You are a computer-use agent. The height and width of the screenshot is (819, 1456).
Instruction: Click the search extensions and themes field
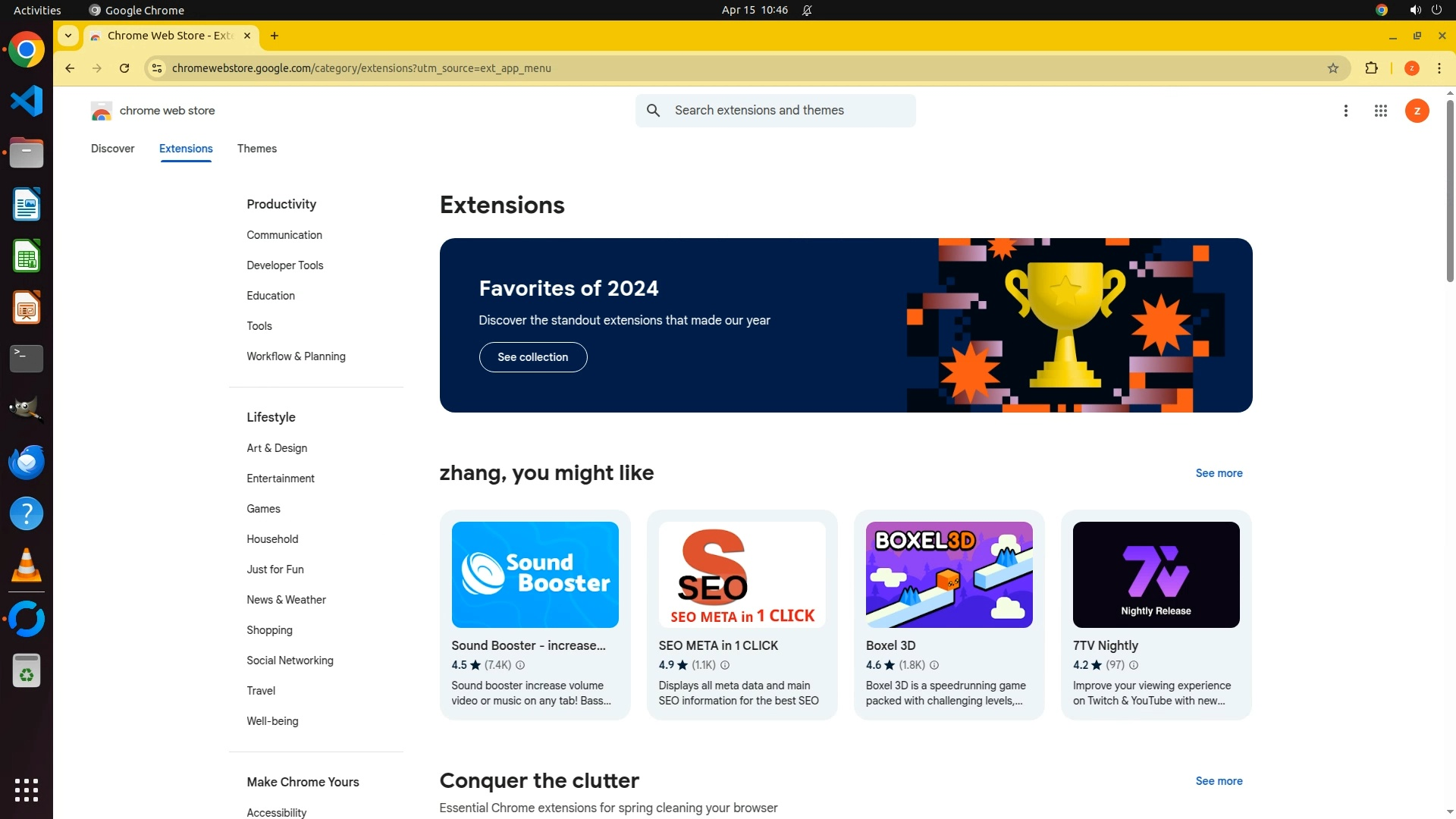789,111
